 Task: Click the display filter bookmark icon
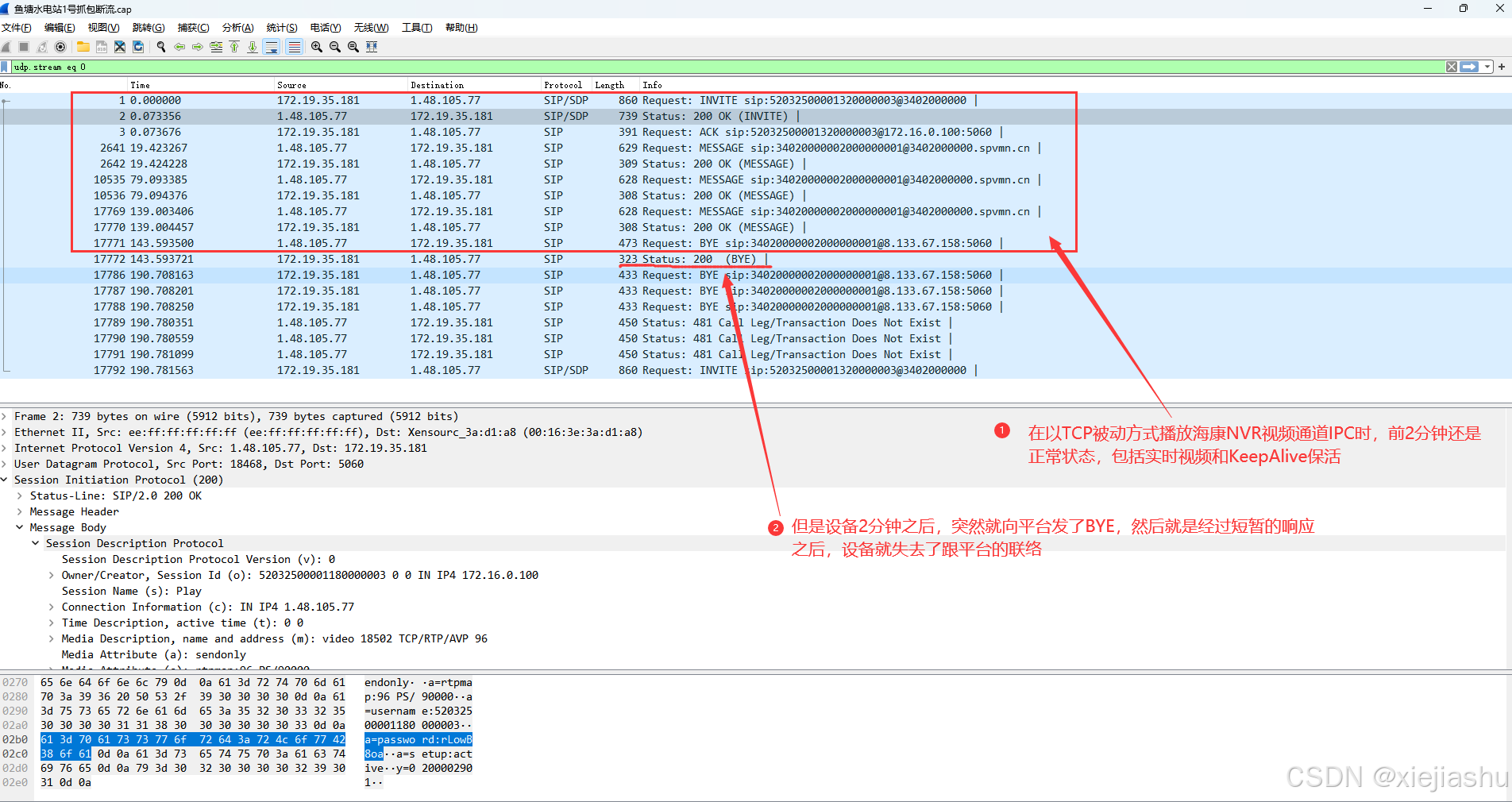[6, 67]
